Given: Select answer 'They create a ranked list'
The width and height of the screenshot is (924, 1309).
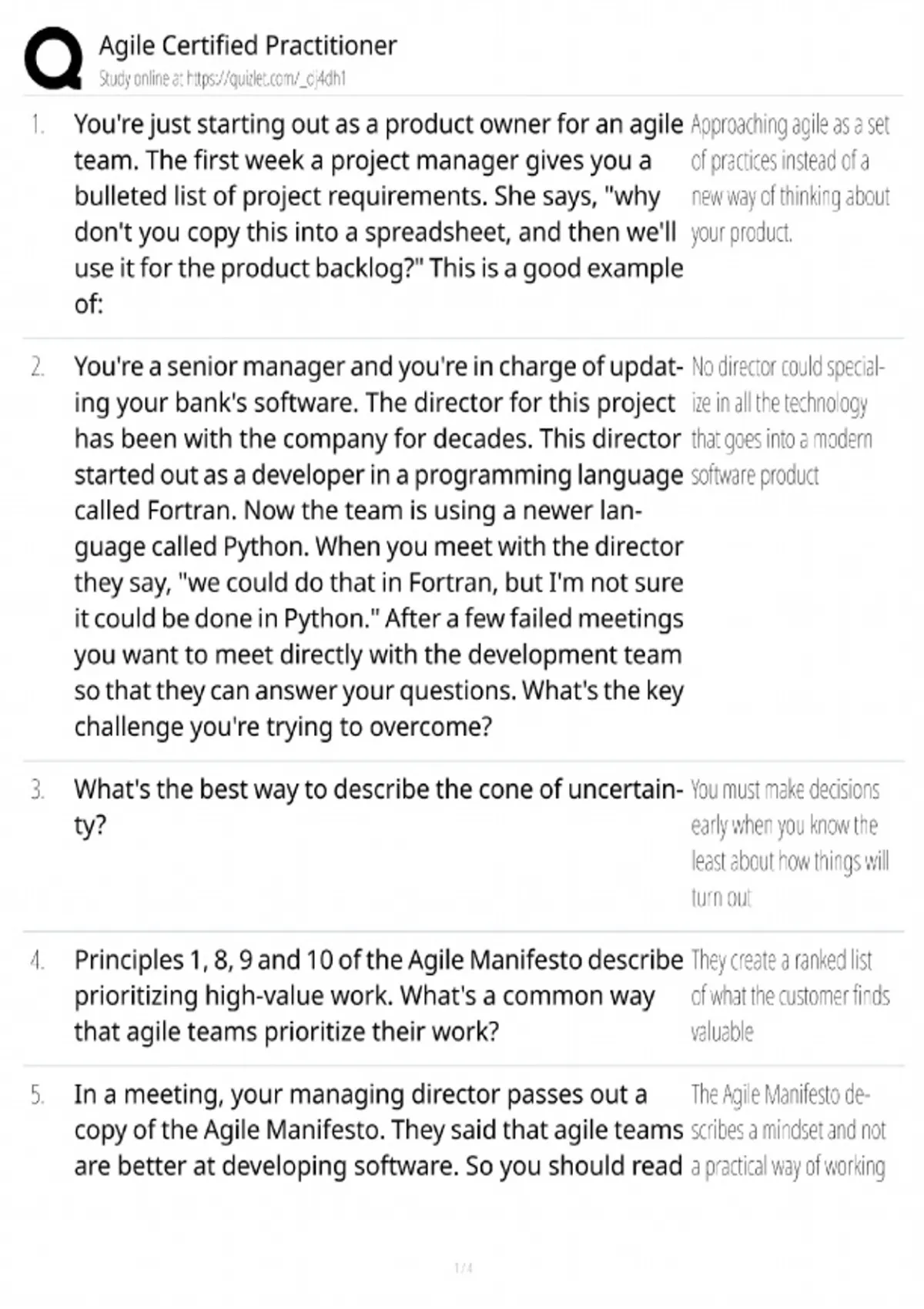Looking at the screenshot, I should pos(790,996).
